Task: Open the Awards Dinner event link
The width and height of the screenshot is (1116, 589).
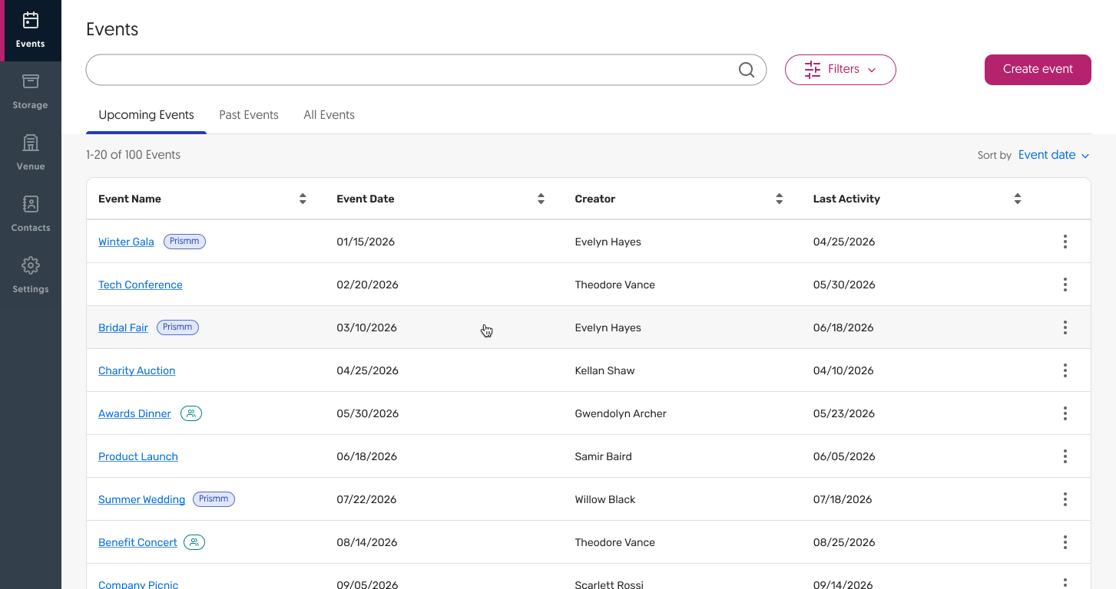Action: click(135, 414)
